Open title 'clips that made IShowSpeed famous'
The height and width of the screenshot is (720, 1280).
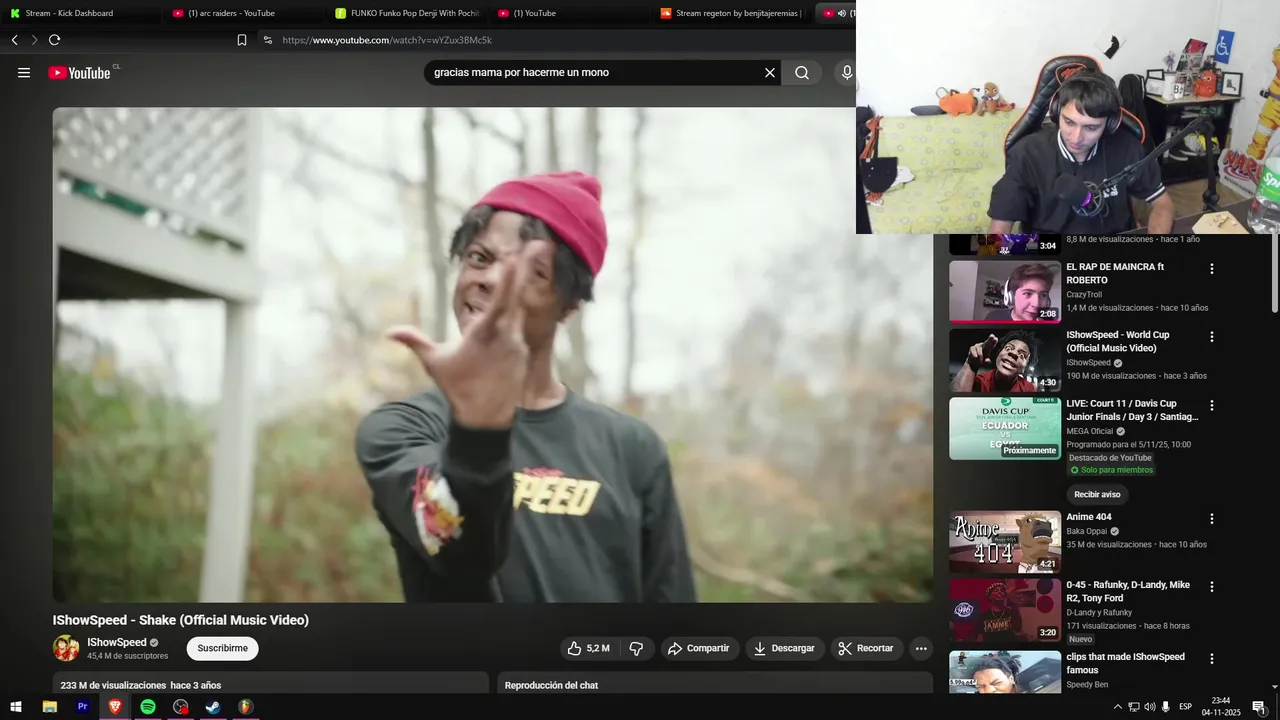click(1125, 664)
